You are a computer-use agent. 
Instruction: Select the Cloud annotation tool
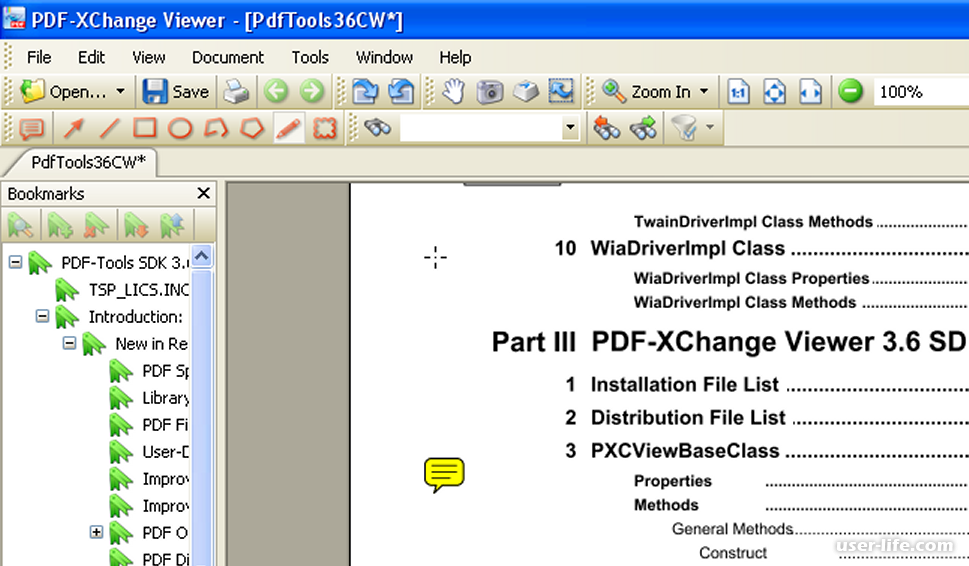(324, 129)
